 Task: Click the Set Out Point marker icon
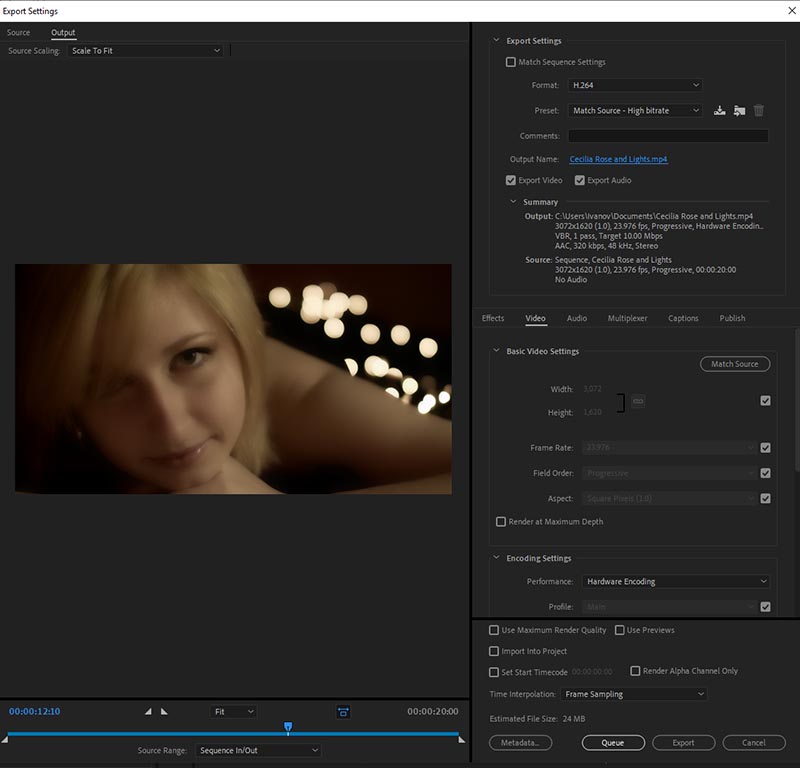coord(164,711)
